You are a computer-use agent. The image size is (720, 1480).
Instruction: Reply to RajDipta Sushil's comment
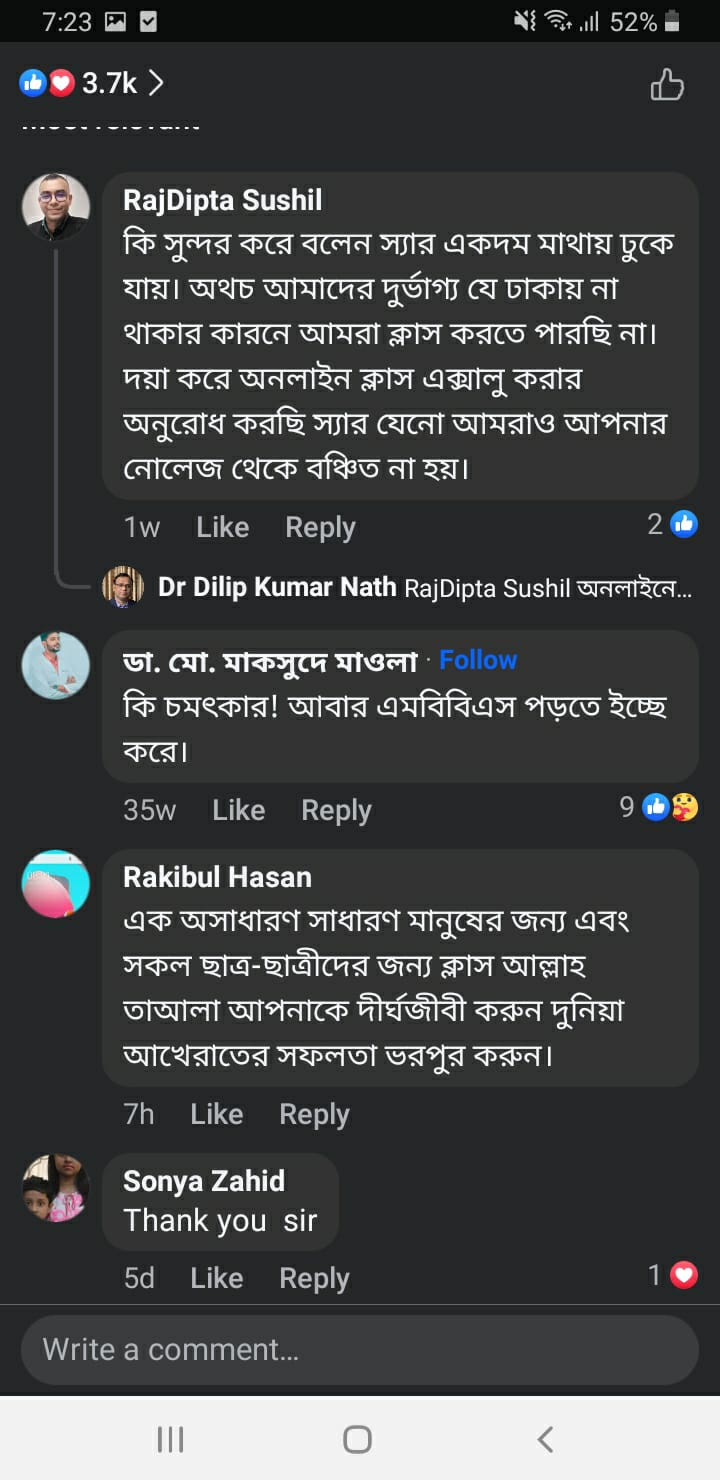coord(320,527)
